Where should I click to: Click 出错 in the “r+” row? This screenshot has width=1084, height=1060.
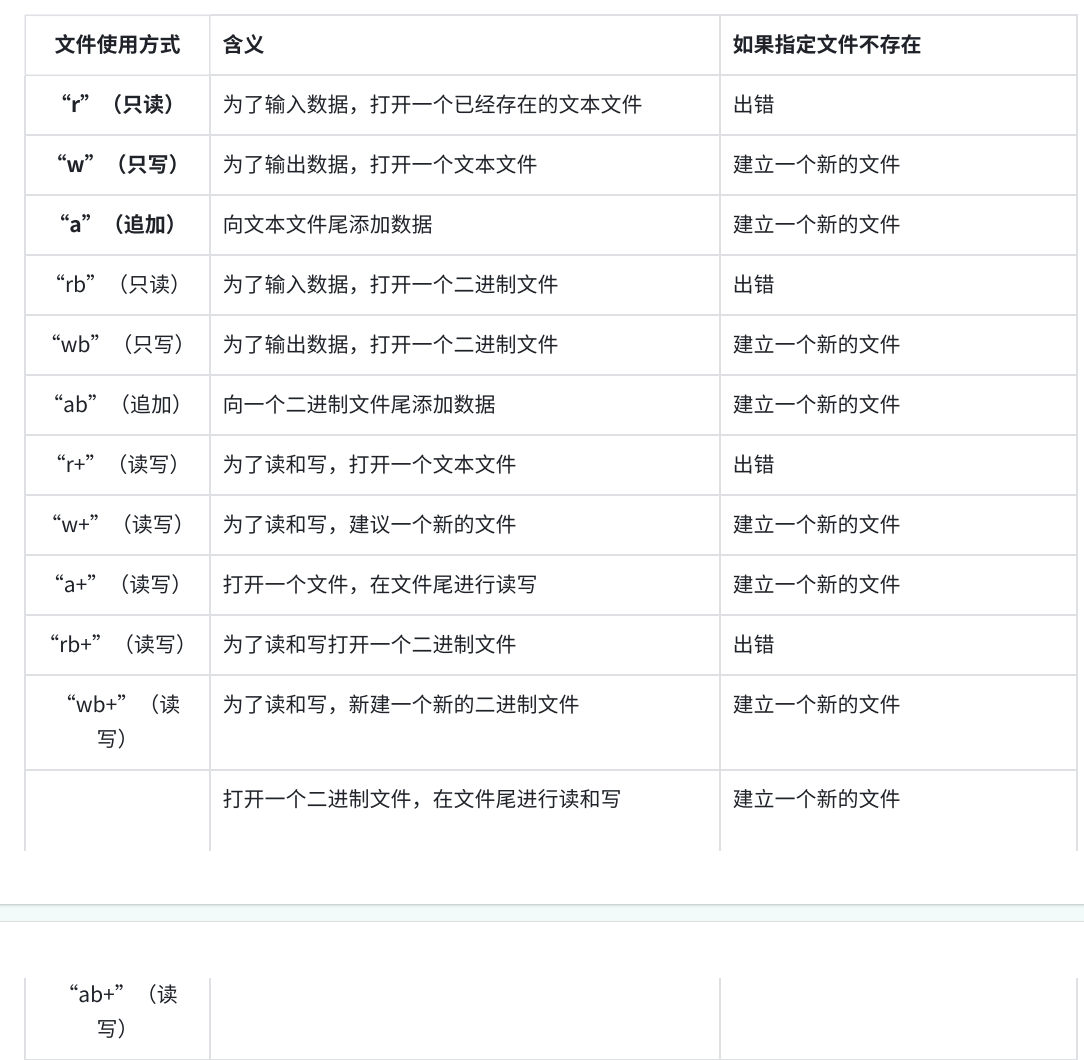(x=754, y=464)
